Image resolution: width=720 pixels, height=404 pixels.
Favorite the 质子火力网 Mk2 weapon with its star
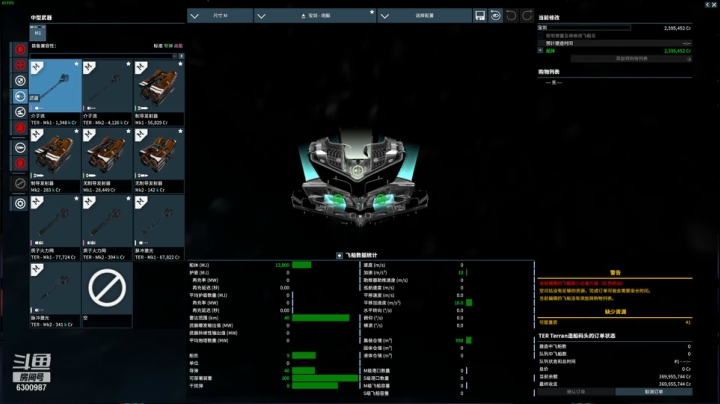128,199
